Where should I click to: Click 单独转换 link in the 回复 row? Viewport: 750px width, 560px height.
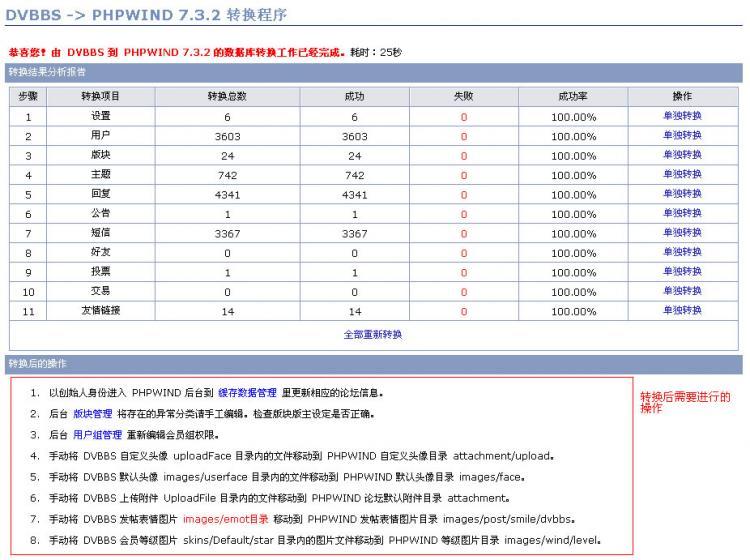click(682, 194)
